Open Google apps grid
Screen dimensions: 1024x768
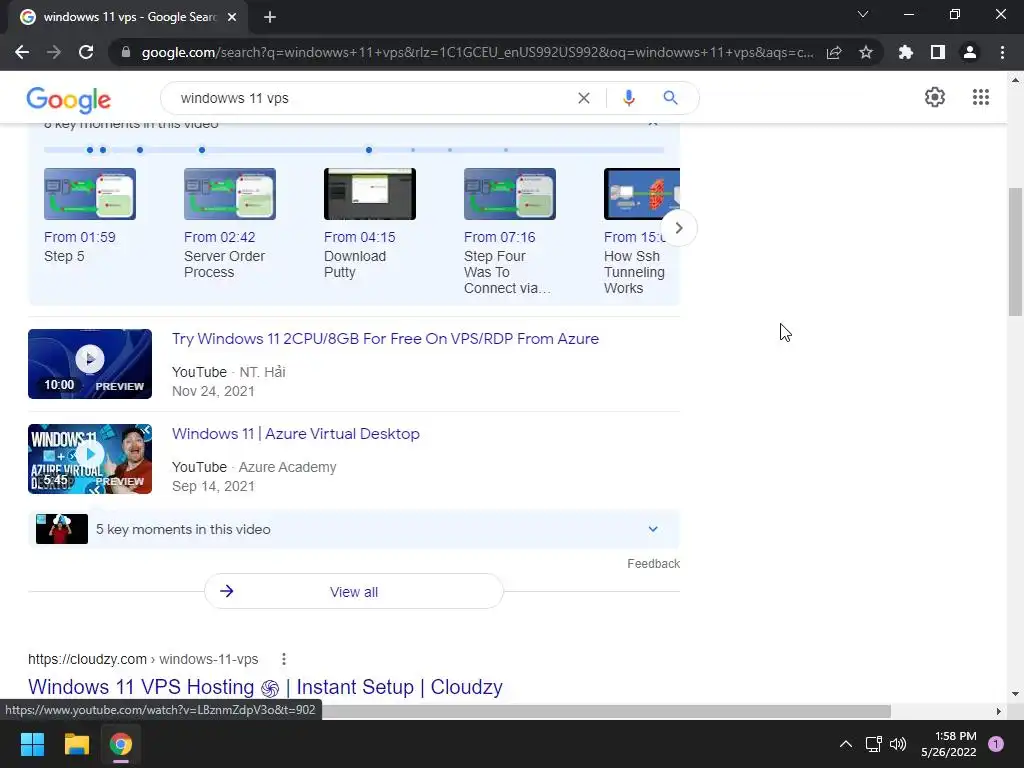pyautogui.click(x=980, y=97)
